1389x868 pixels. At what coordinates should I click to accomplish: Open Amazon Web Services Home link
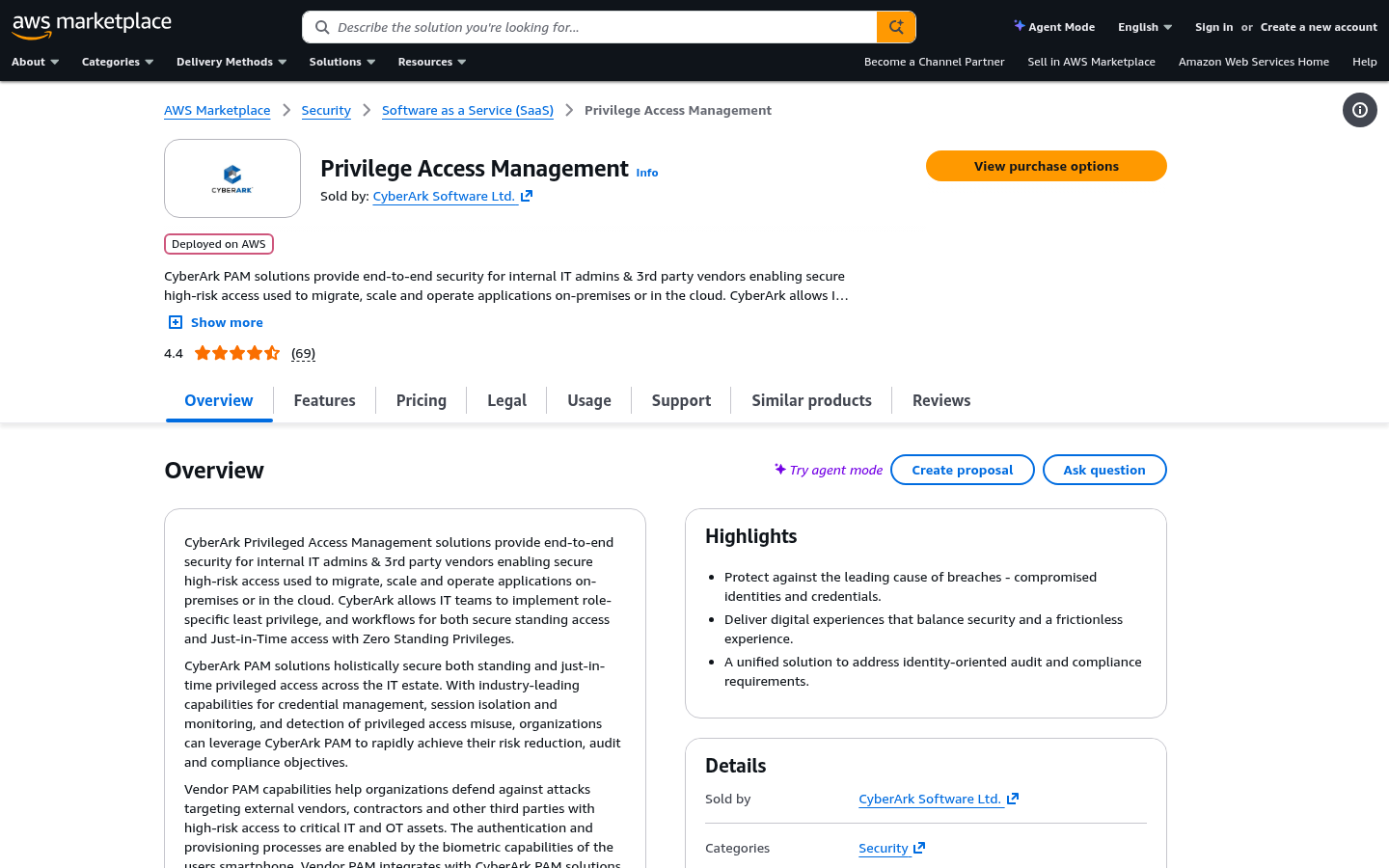[x=1253, y=62]
